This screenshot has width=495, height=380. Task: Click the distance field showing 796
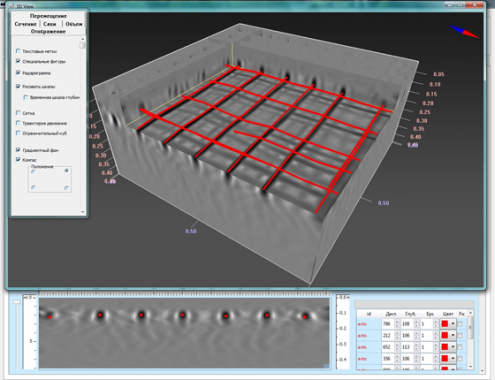coord(388,324)
